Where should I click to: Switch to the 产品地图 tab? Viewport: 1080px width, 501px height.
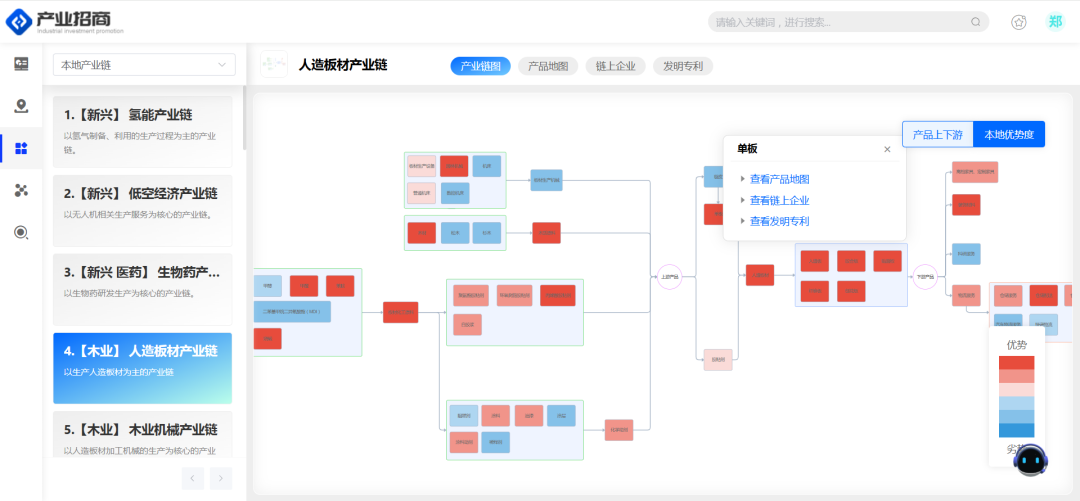(x=548, y=66)
